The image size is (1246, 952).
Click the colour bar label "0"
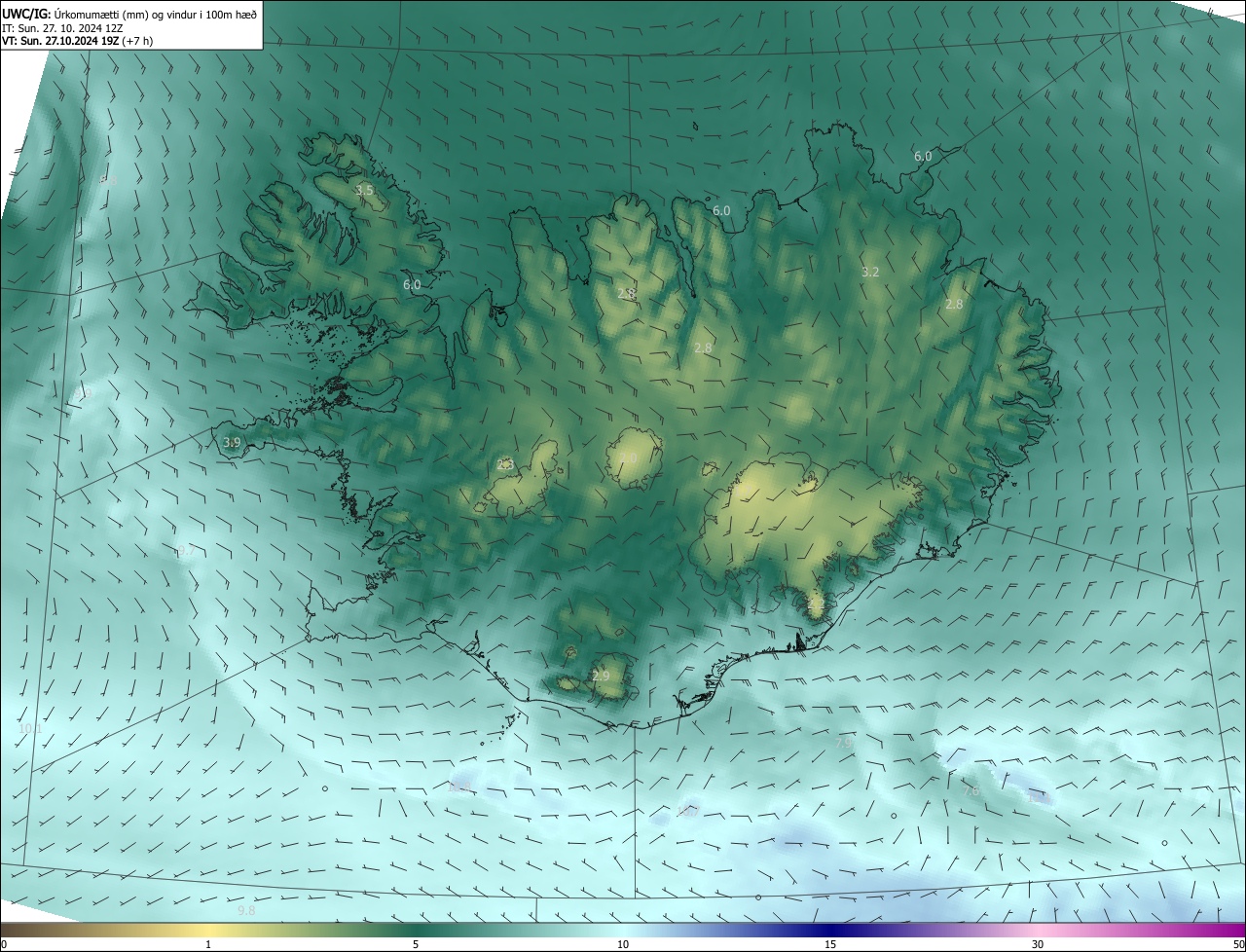(4, 944)
